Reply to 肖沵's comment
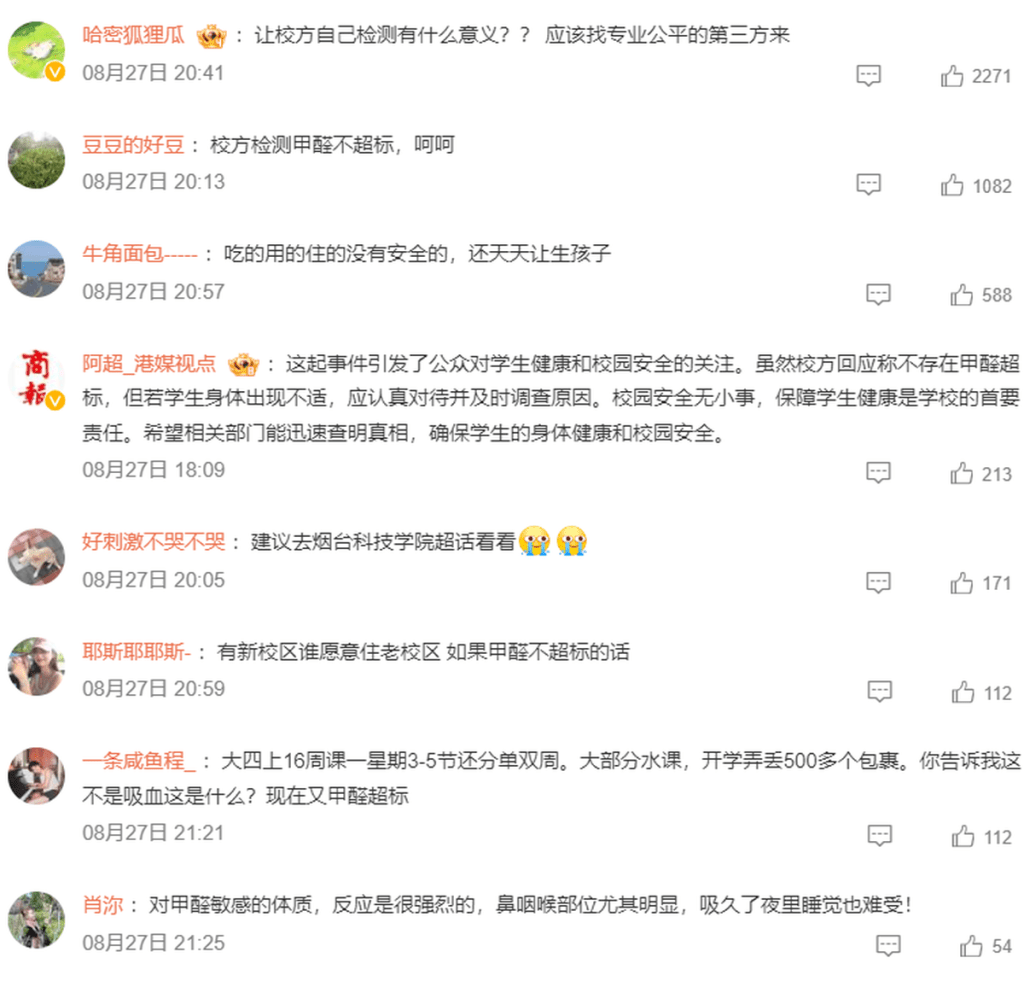Viewport: 1024px width, 981px height. click(888, 946)
